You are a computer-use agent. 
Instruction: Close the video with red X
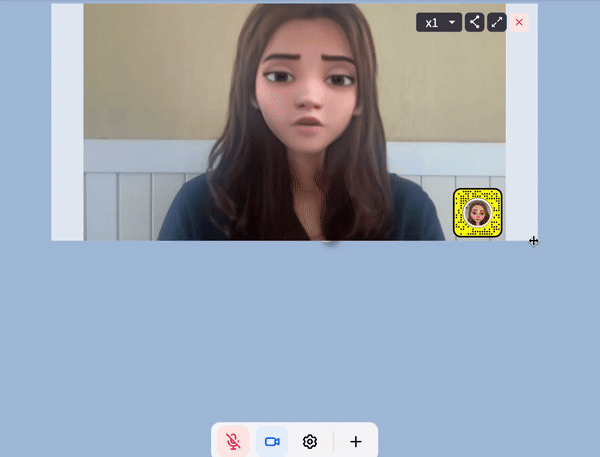(x=519, y=22)
